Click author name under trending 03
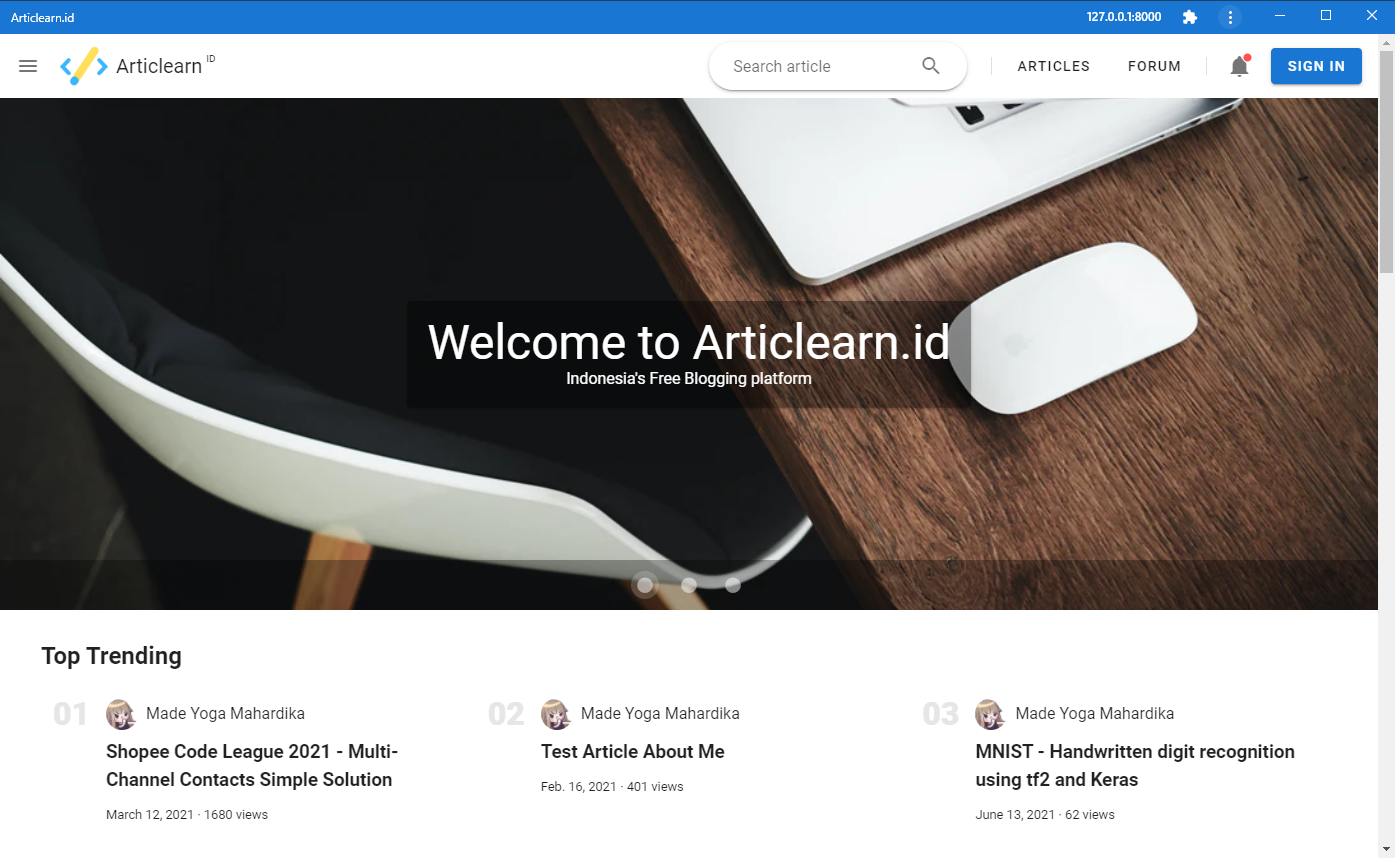The image size is (1395, 858). pos(1095,714)
